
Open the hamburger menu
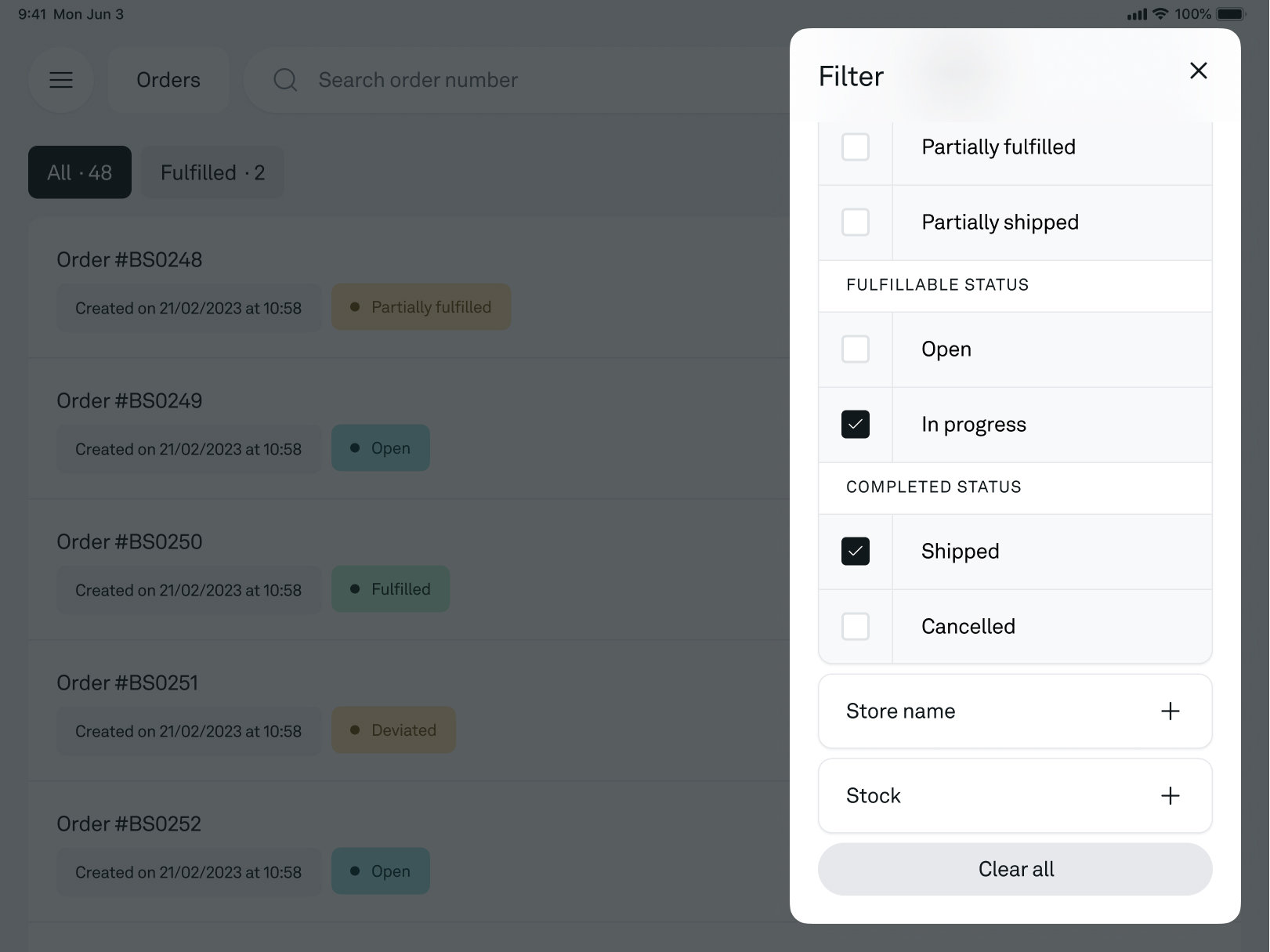click(x=61, y=80)
